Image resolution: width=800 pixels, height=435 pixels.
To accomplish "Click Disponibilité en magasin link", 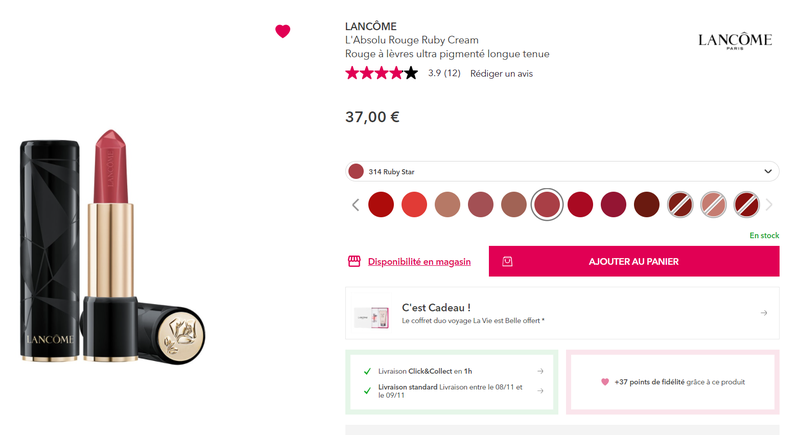I will (419, 262).
